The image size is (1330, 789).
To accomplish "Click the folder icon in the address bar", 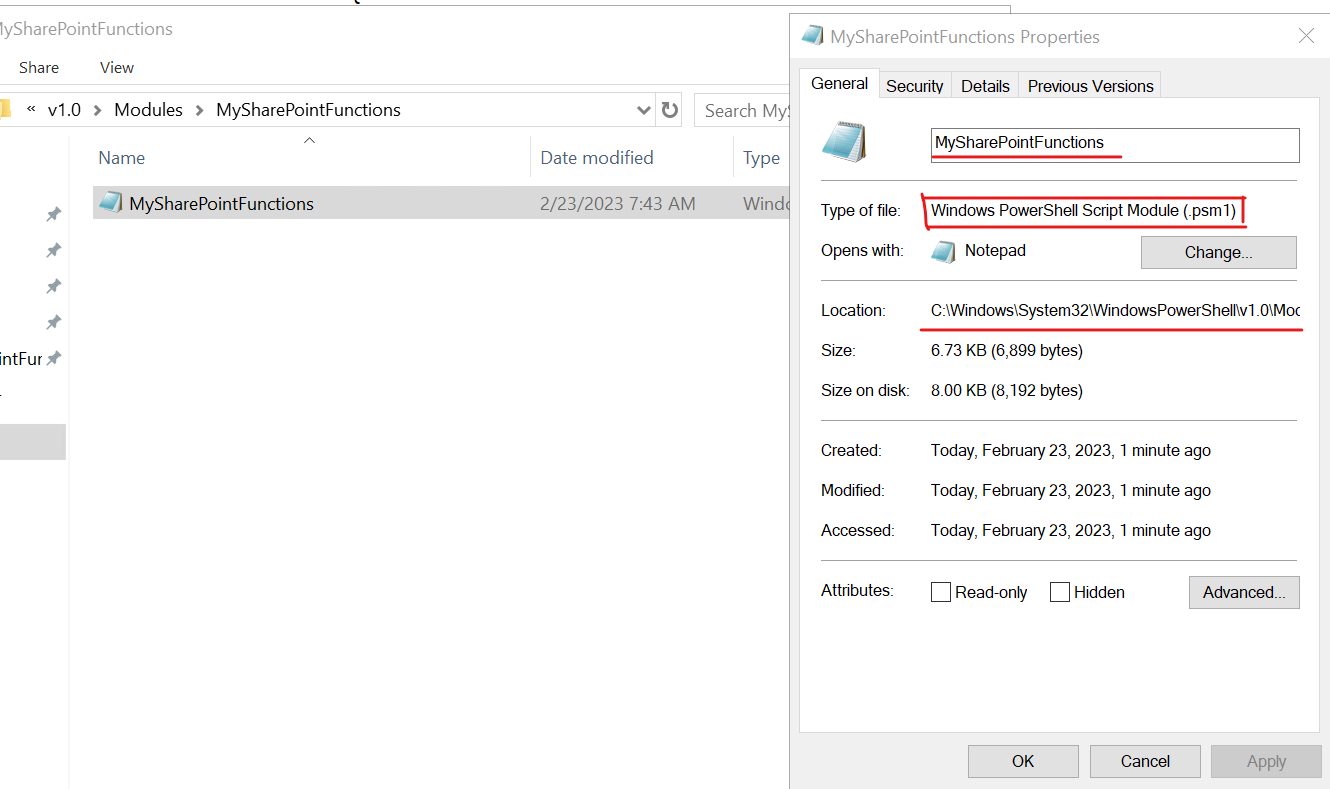I will [4, 110].
